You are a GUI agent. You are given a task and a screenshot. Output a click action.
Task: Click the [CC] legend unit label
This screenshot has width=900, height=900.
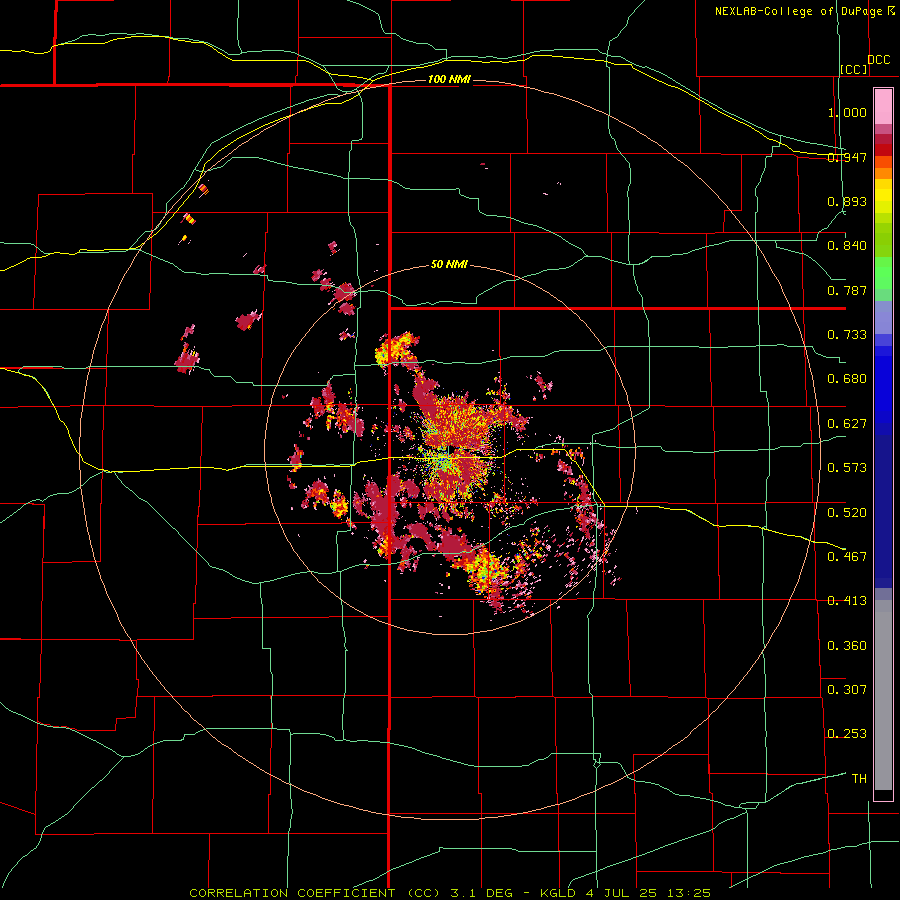click(x=854, y=69)
